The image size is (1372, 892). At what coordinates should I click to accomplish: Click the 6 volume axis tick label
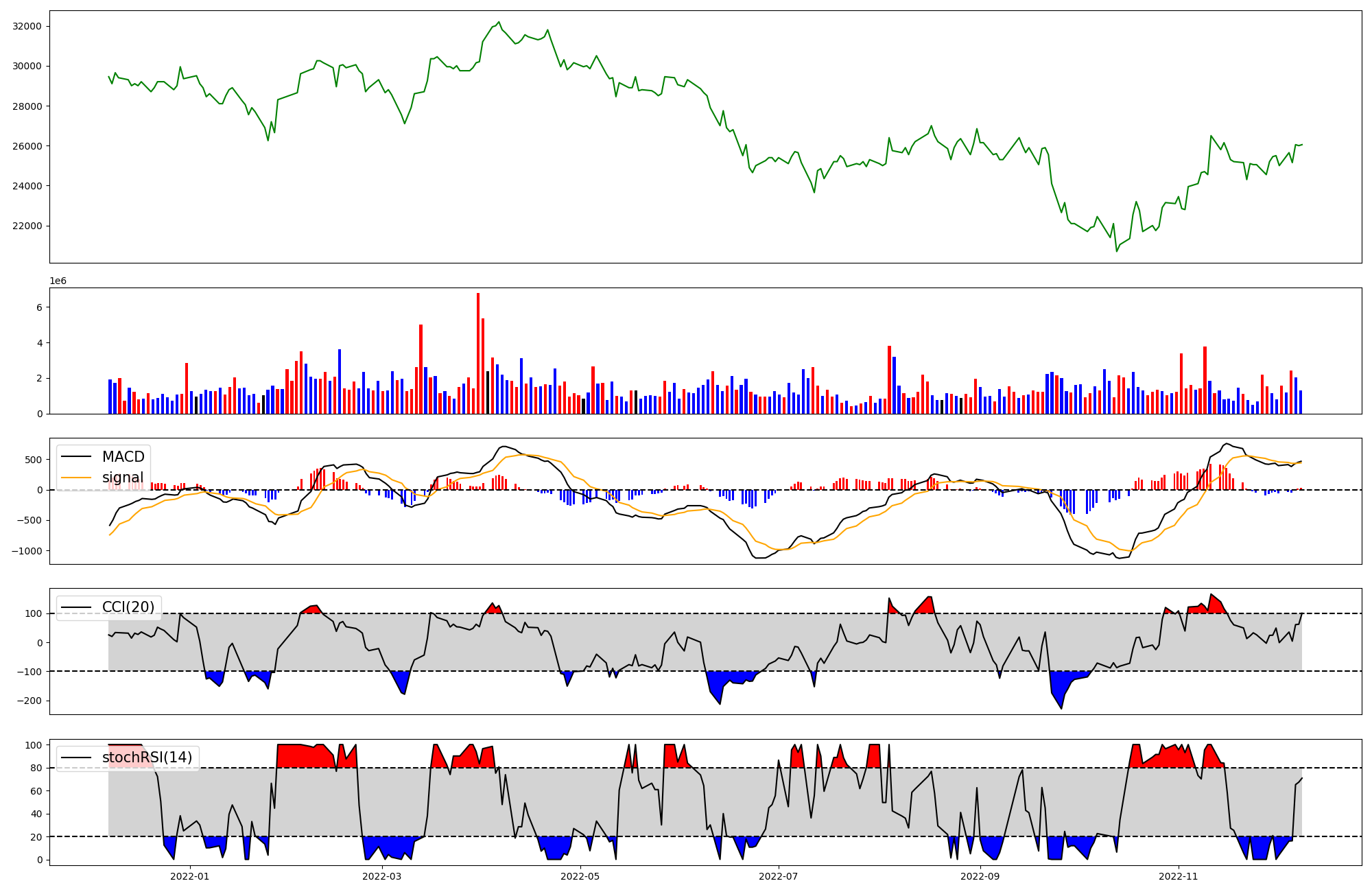(x=39, y=307)
